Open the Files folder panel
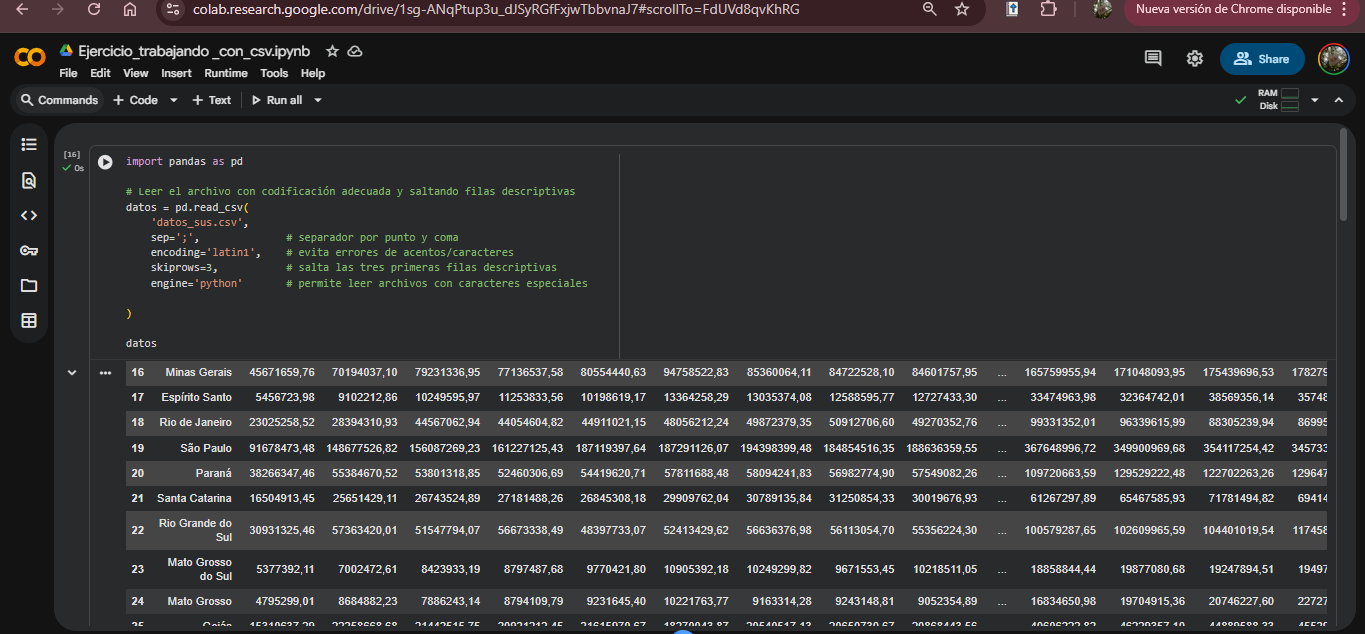The width and height of the screenshot is (1365, 634). coord(29,285)
